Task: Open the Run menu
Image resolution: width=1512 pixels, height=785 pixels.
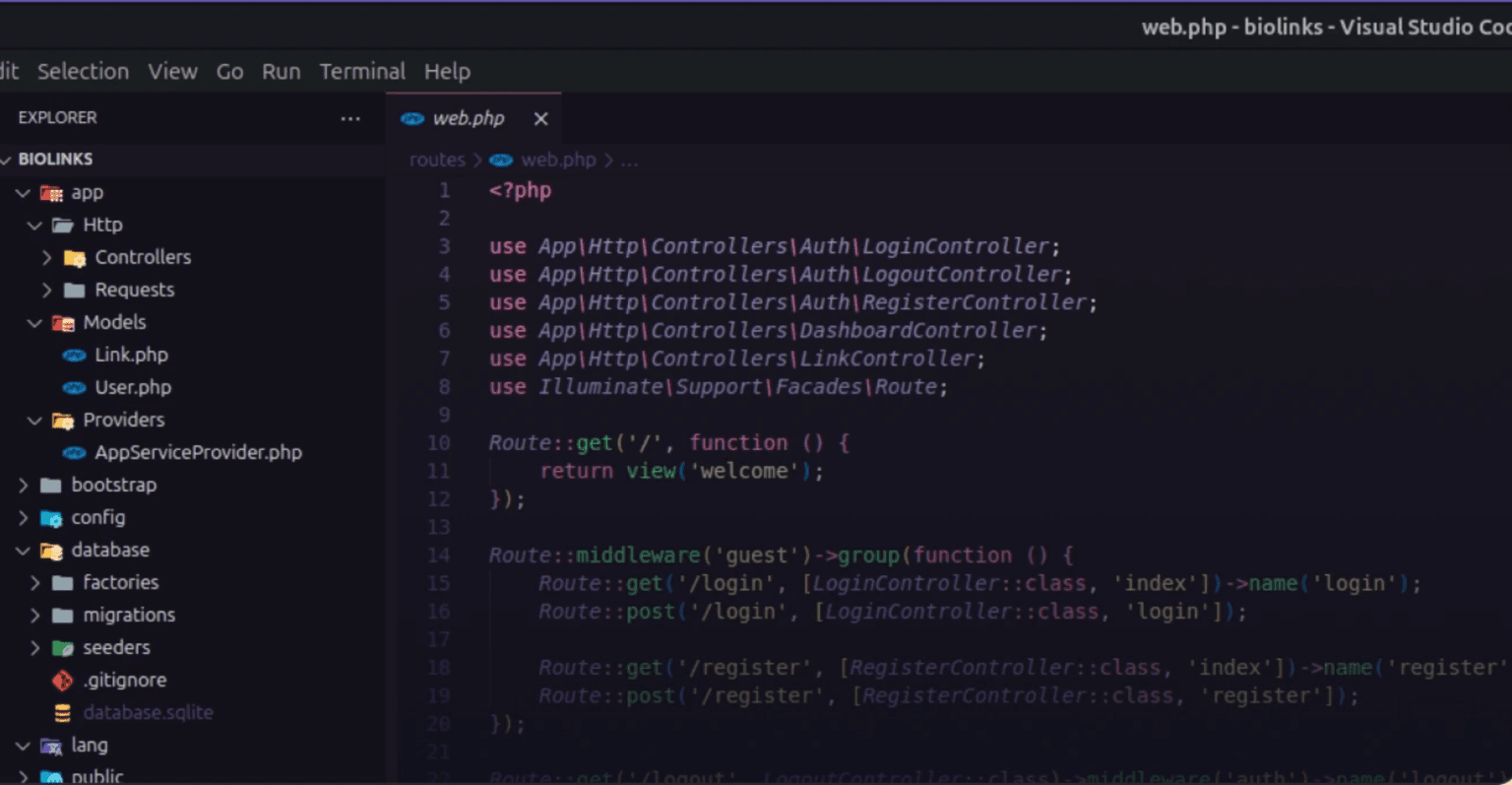Action: (281, 71)
